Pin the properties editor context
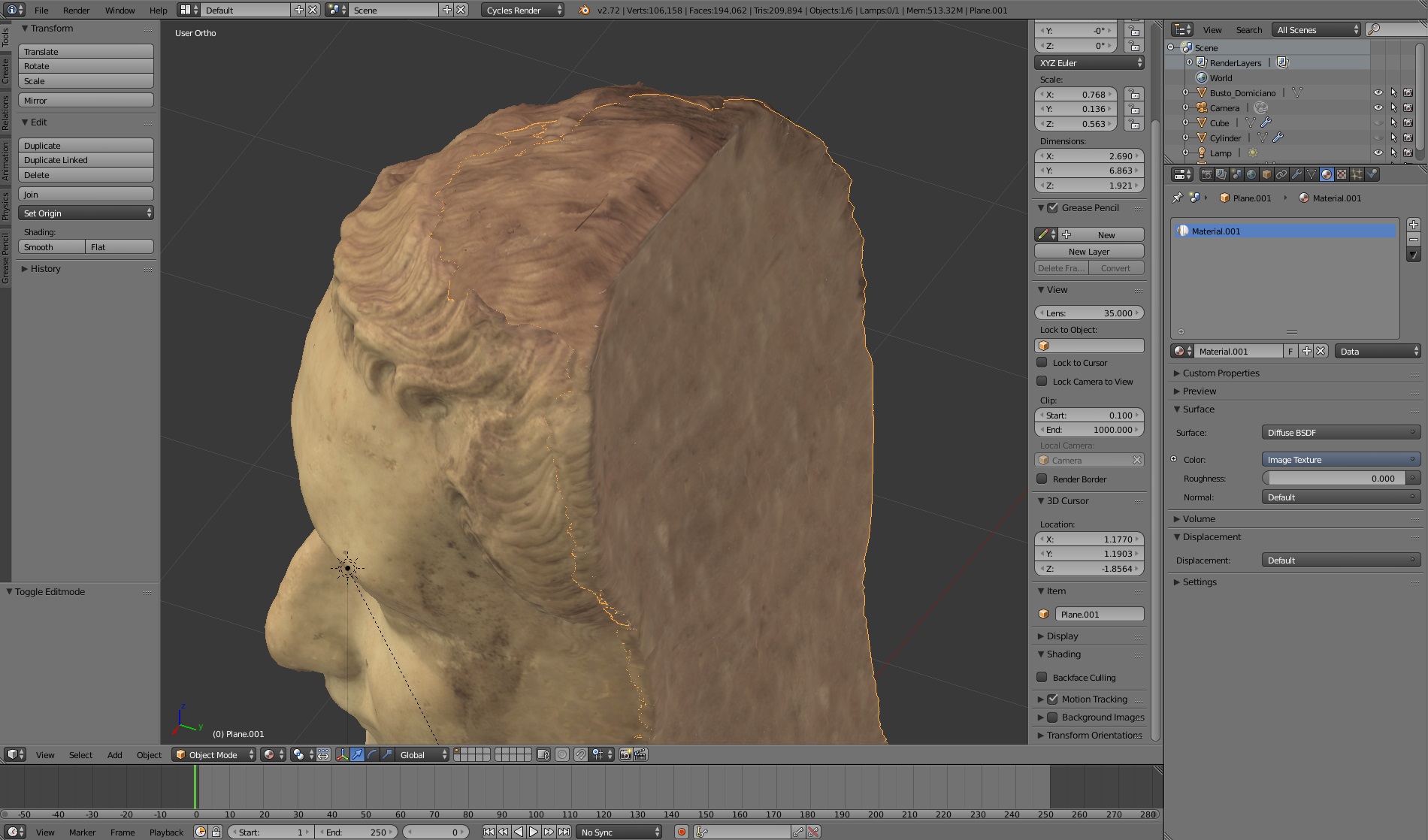Screen dimensions: 1428x840 [x=1177, y=198]
